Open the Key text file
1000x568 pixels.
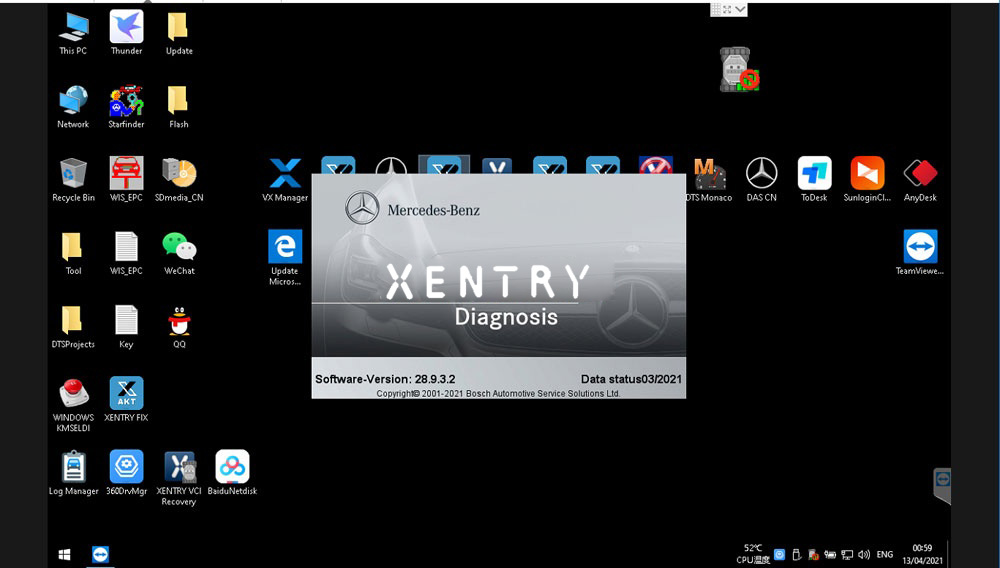pyautogui.click(x=126, y=326)
